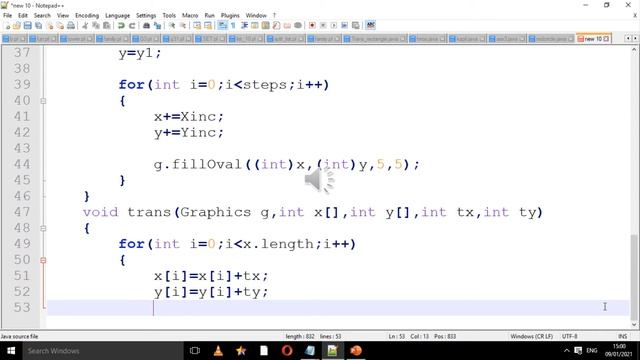Toggle Word Wrap in the toolbar
This screenshot has width=640, height=360.
pyautogui.click(x=222, y=26)
